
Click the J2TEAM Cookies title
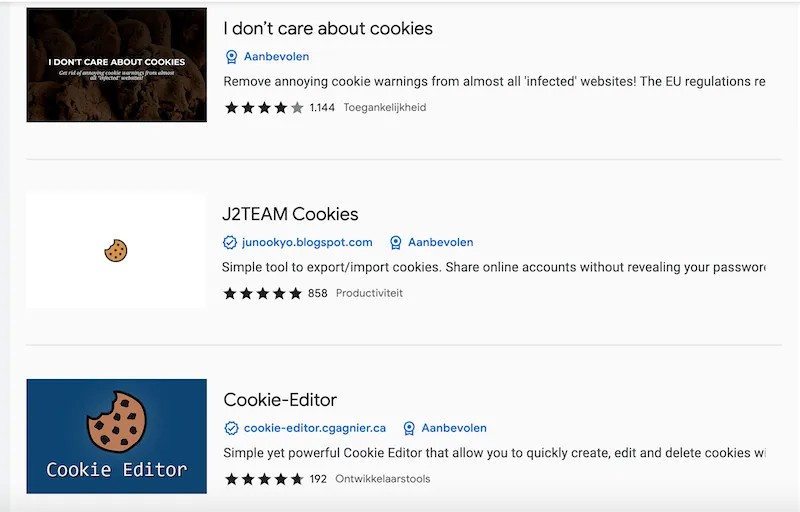(290, 214)
